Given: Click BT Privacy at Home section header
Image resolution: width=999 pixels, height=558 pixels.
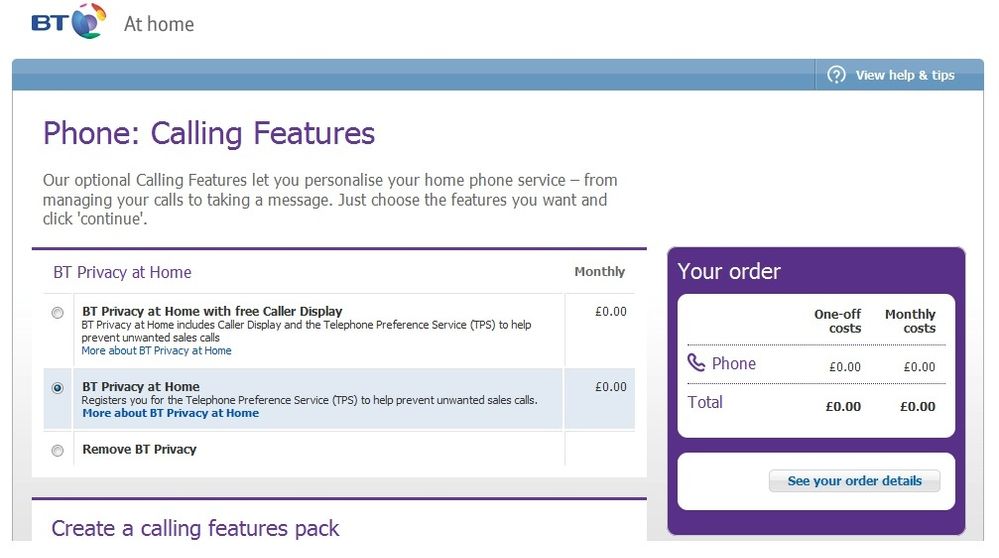Looking at the screenshot, I should pyautogui.click(x=122, y=273).
